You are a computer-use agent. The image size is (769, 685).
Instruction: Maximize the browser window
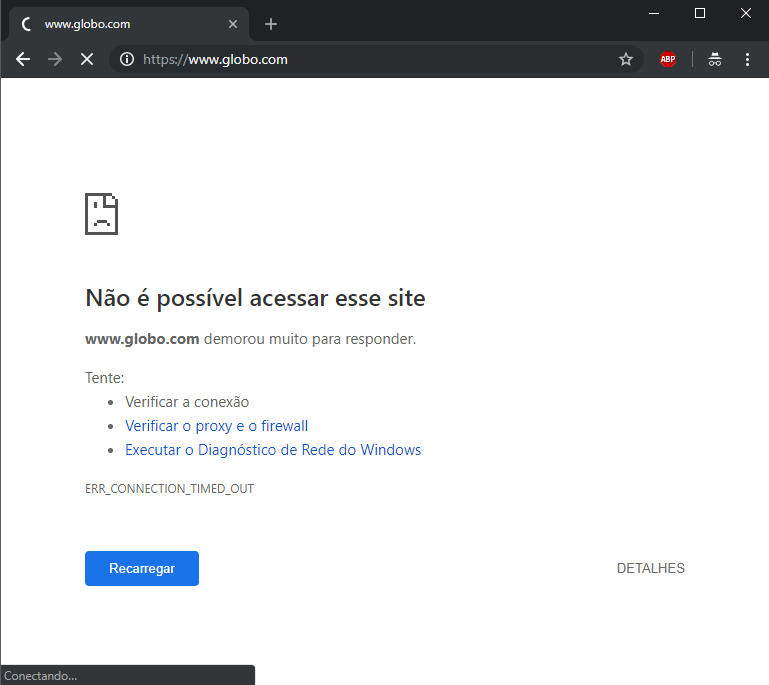[x=700, y=13]
